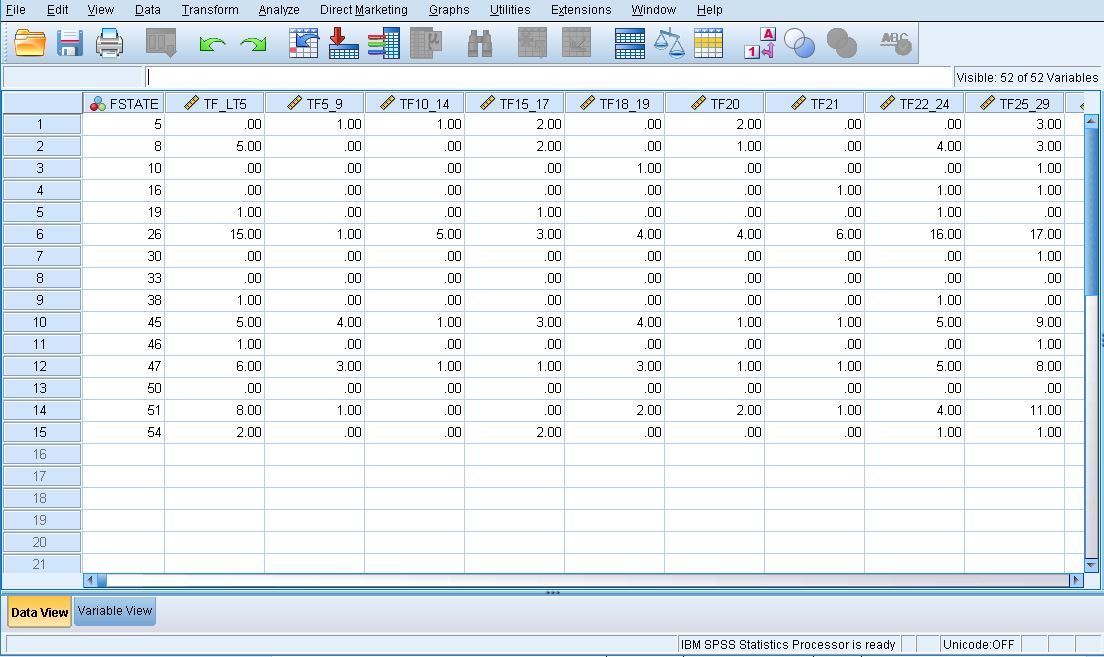Screen dimensions: 1104x657
Task: Select the Data View tab
Action: click(40, 612)
